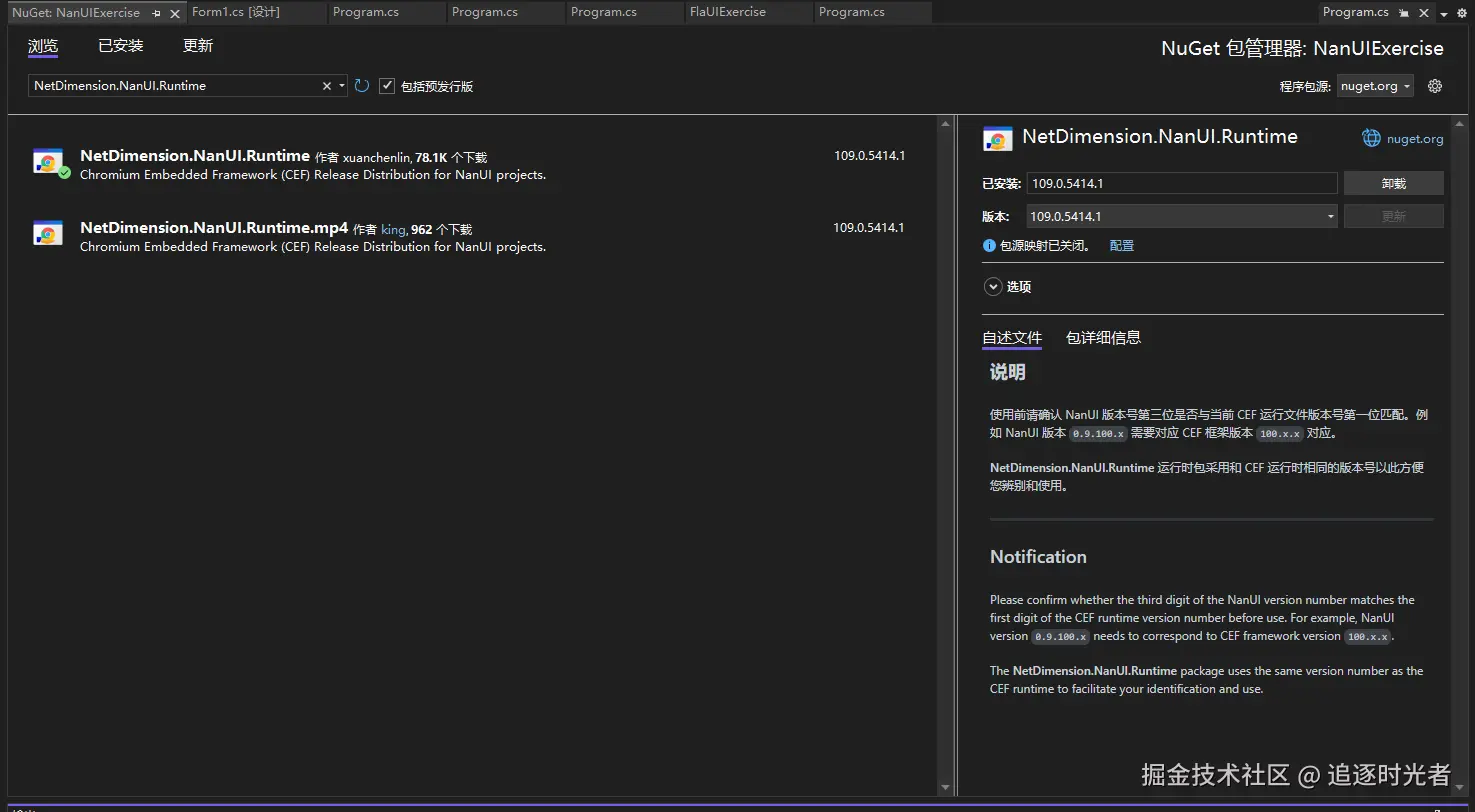Refresh the package search results
Image resolution: width=1475 pixels, height=812 pixels.
pos(362,86)
